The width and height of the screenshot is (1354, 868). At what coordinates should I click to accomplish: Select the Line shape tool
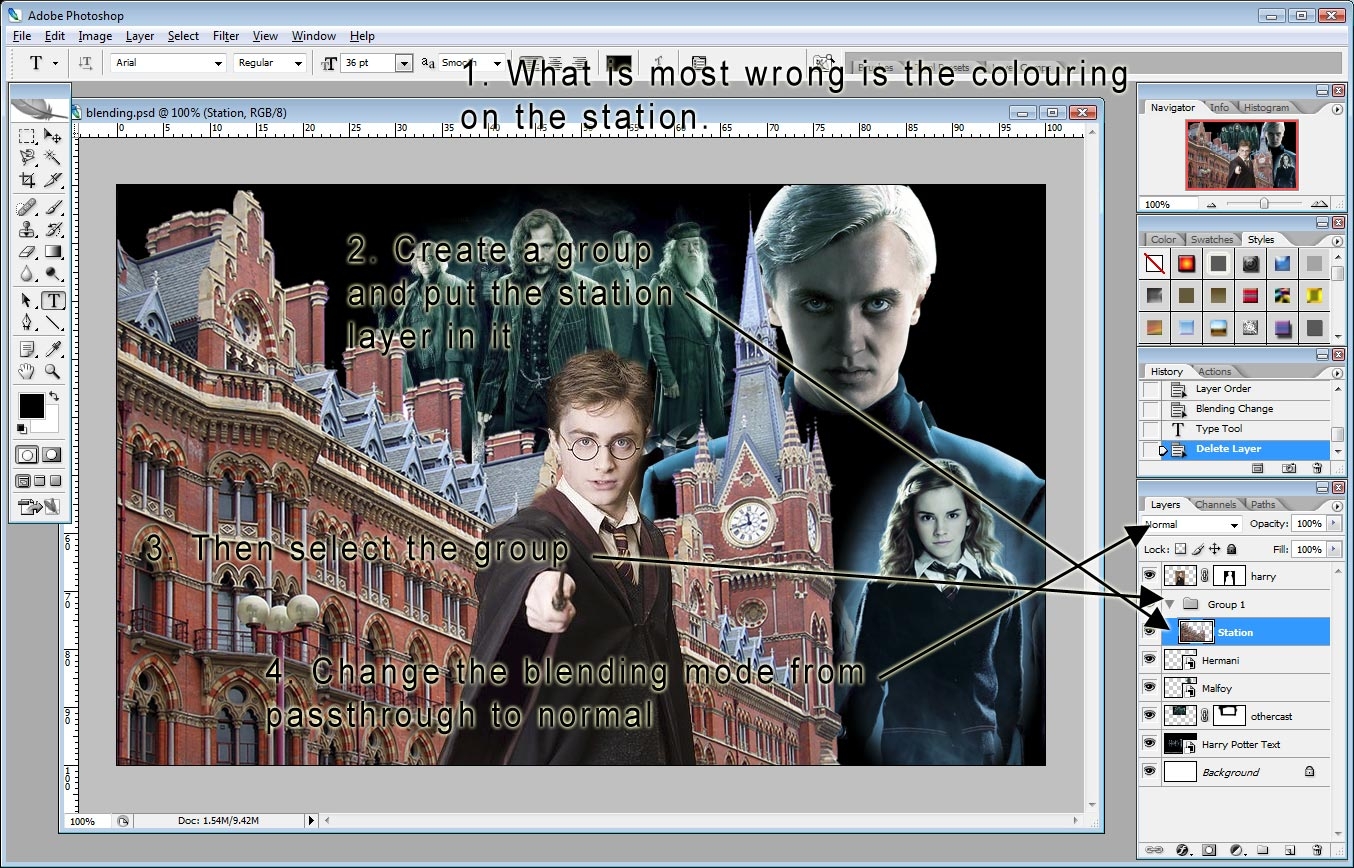coord(53,321)
